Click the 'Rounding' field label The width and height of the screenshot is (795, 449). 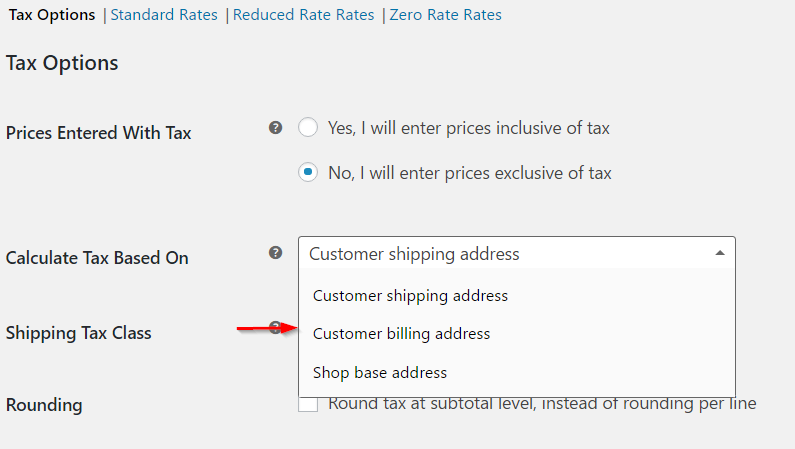pos(44,405)
